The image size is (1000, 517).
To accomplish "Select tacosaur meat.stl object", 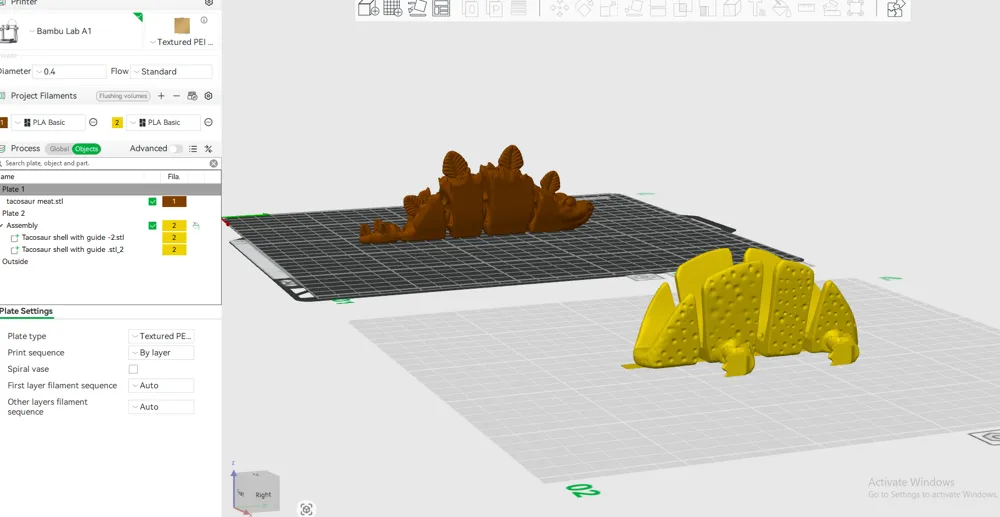I will (34, 201).
